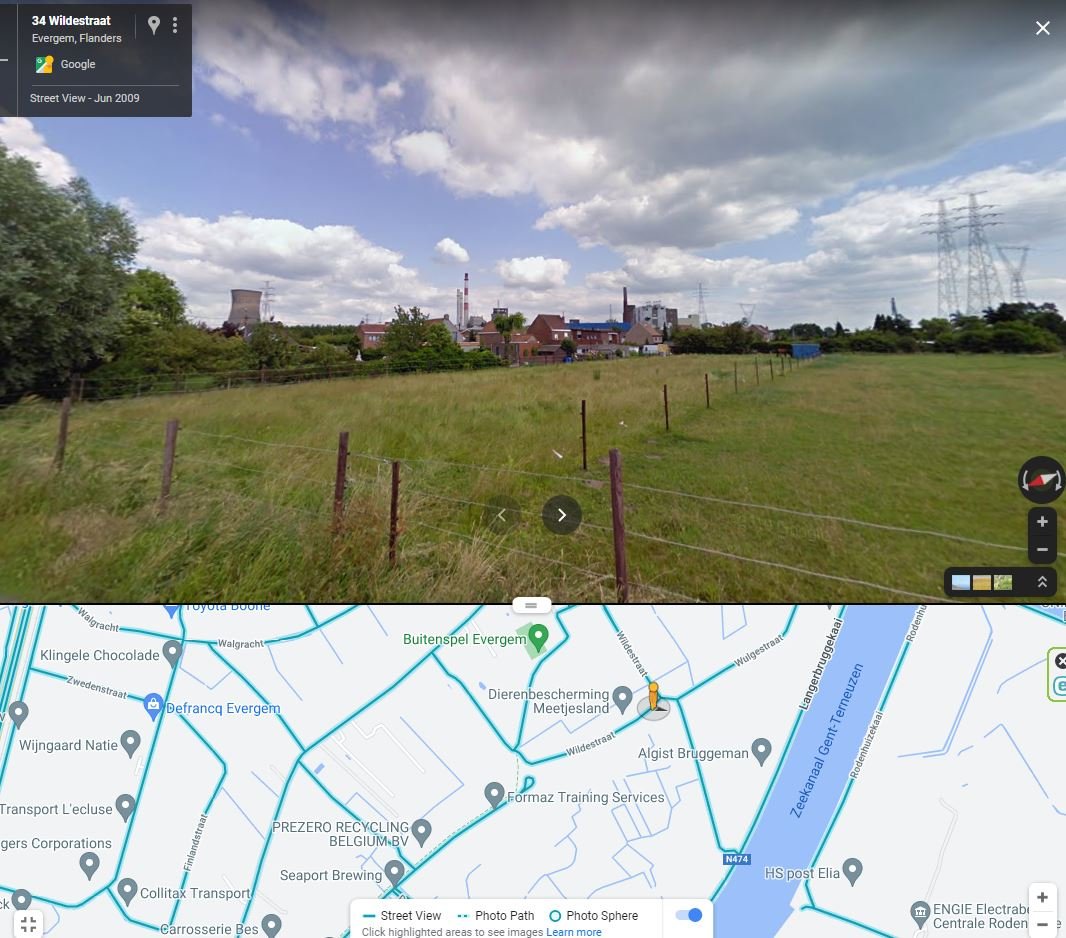Close the Street View with the X
Screen dimensions: 1066x938
point(1042,28)
